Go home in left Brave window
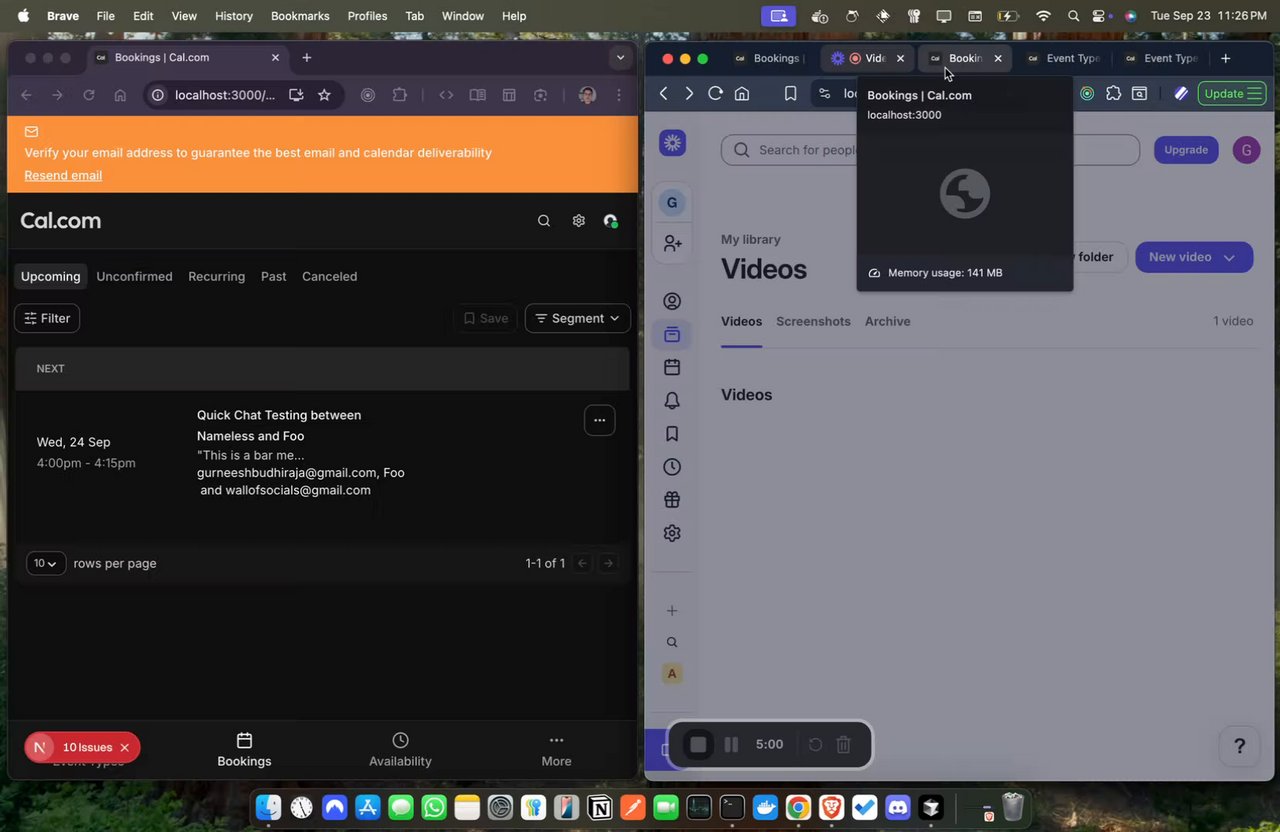1280x832 pixels. 120,95
